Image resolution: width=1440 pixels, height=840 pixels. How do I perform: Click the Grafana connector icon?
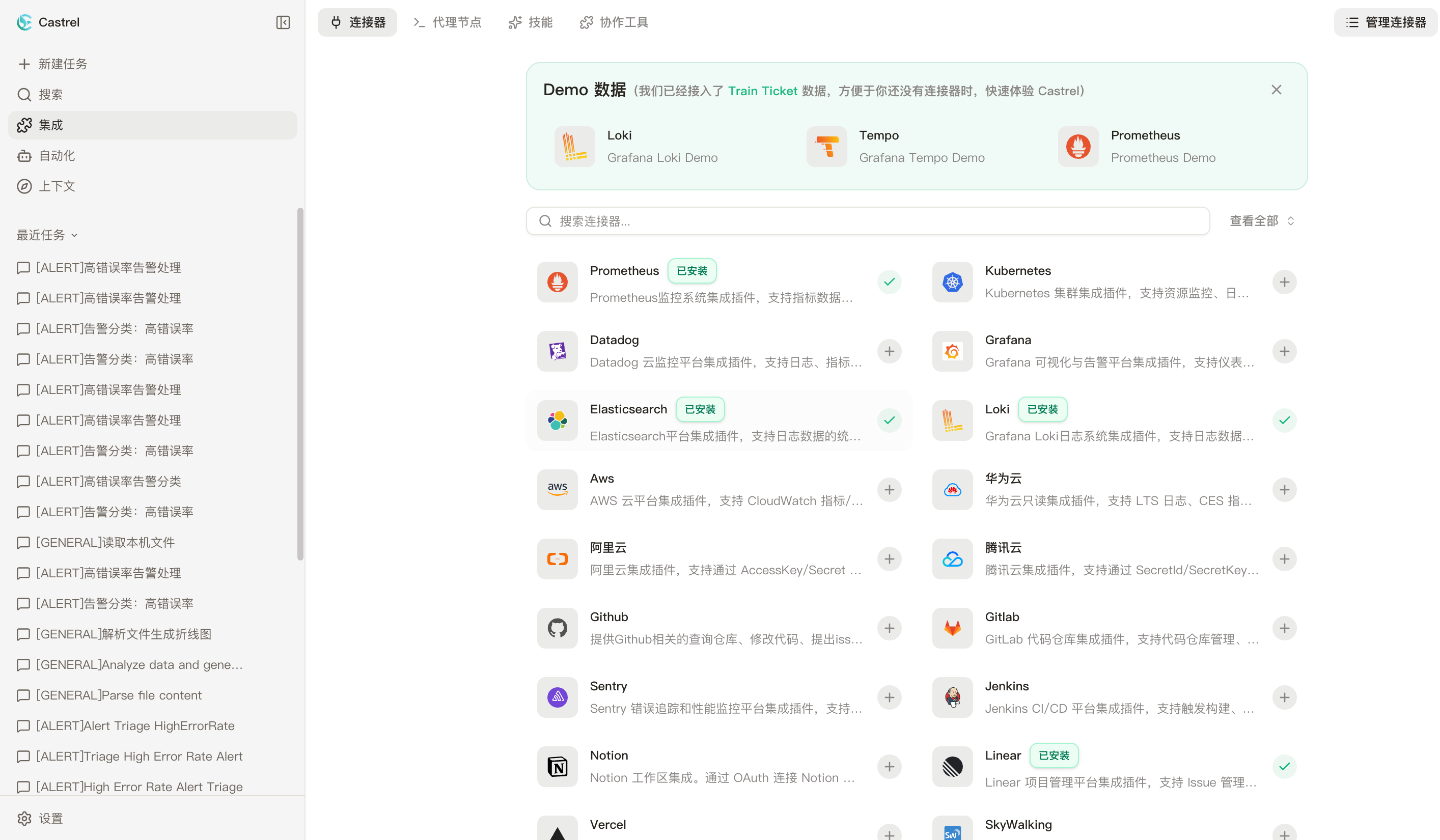952,351
